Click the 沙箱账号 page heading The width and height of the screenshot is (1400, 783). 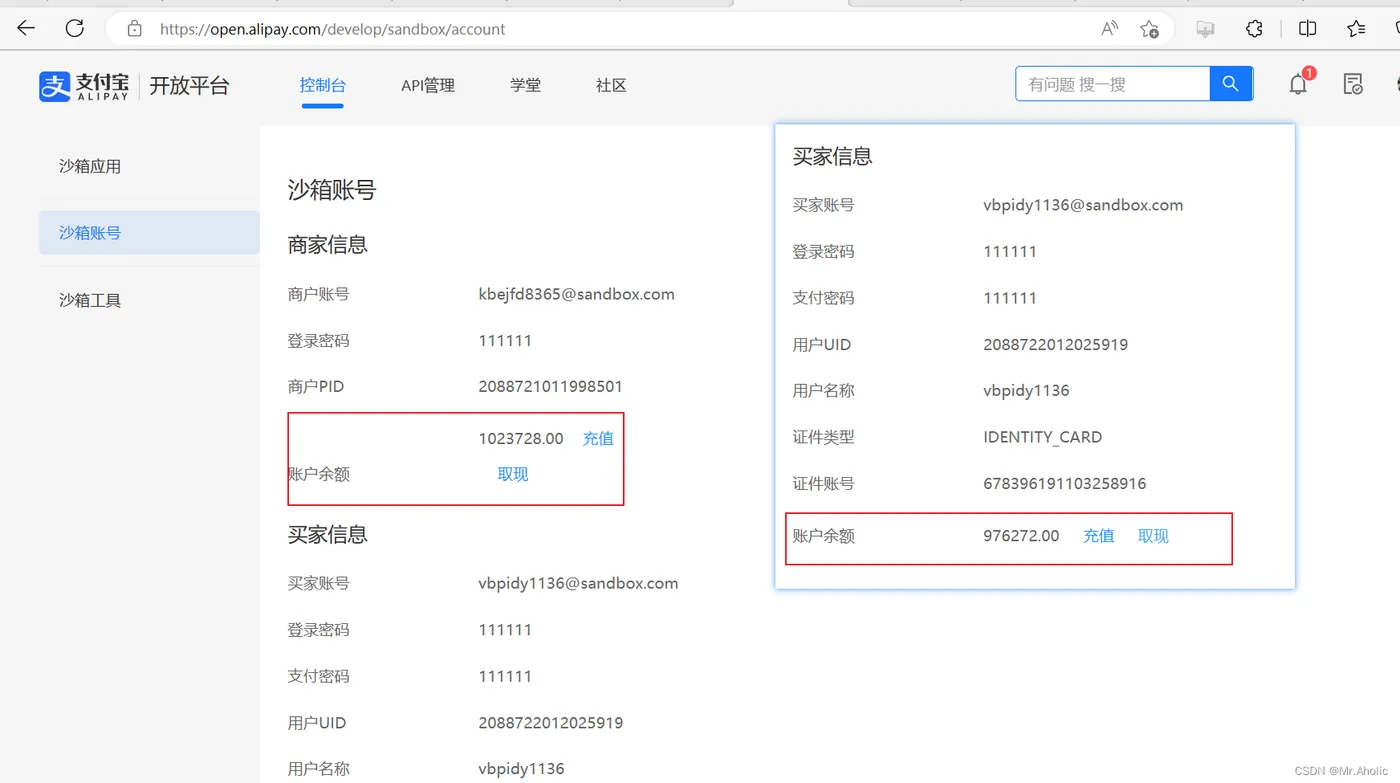pos(332,190)
